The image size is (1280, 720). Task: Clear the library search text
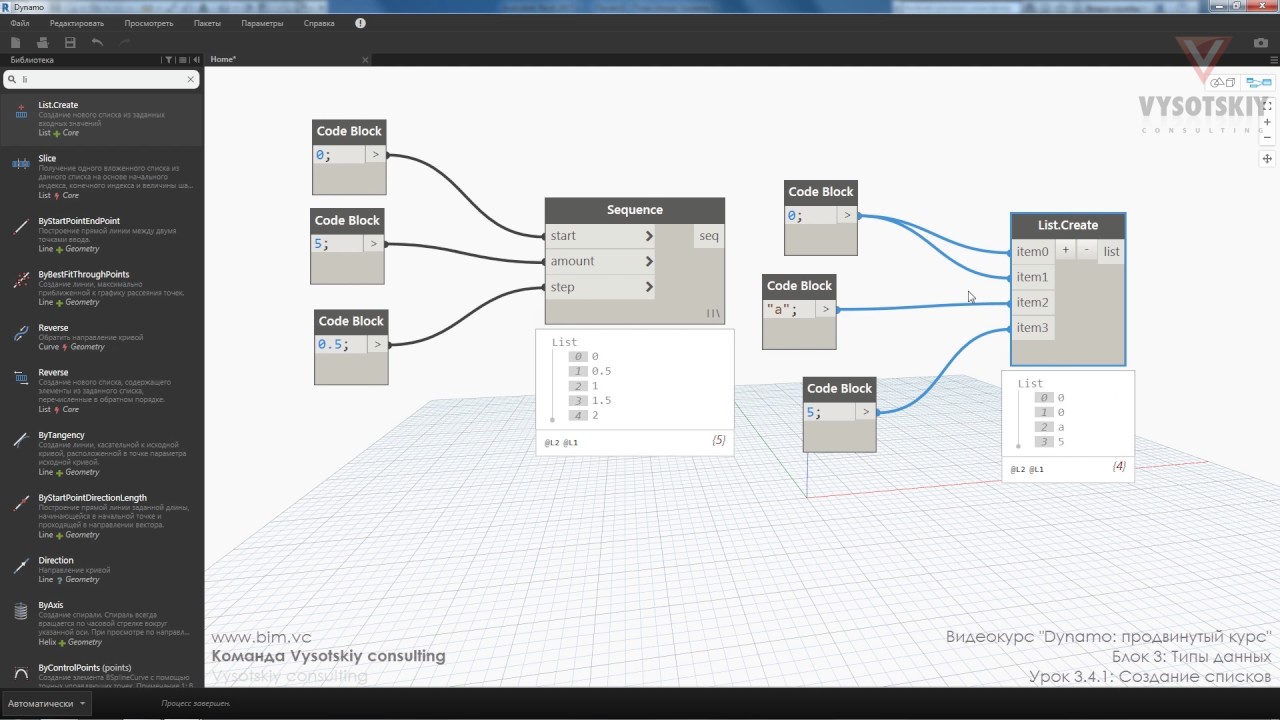(x=191, y=79)
